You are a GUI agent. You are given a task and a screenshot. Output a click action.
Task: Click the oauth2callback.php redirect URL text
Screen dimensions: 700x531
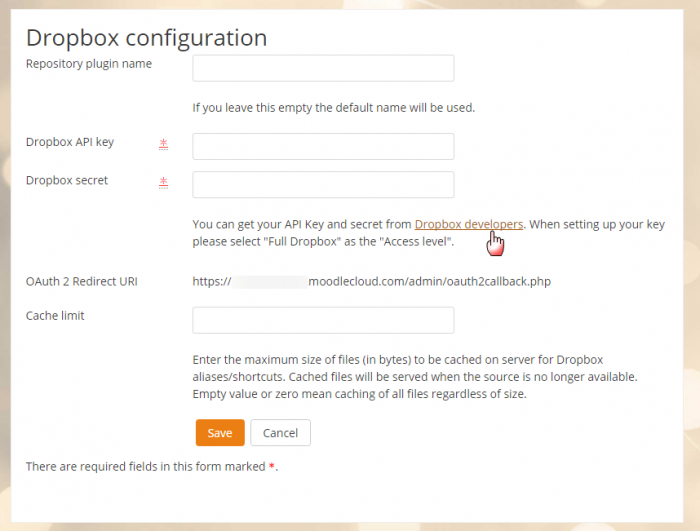pyautogui.click(x=430, y=281)
